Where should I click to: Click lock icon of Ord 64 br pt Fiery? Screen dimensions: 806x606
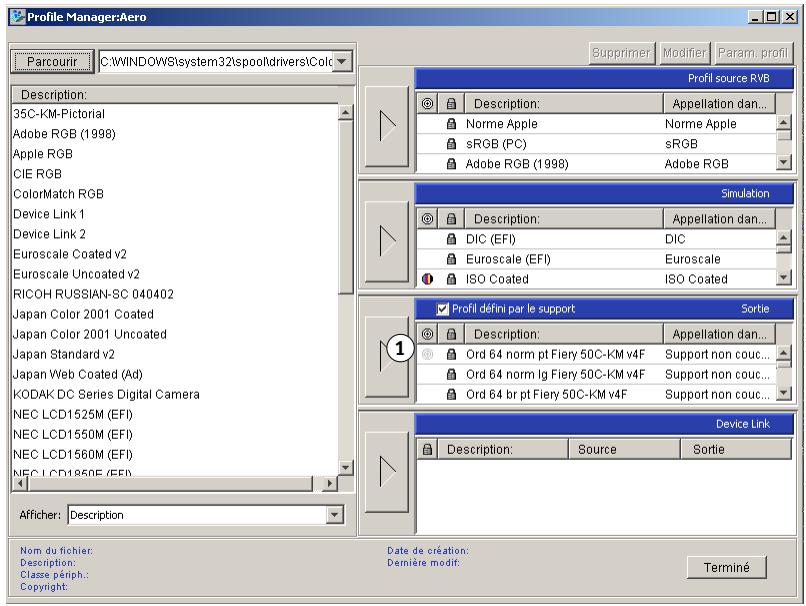click(x=451, y=394)
